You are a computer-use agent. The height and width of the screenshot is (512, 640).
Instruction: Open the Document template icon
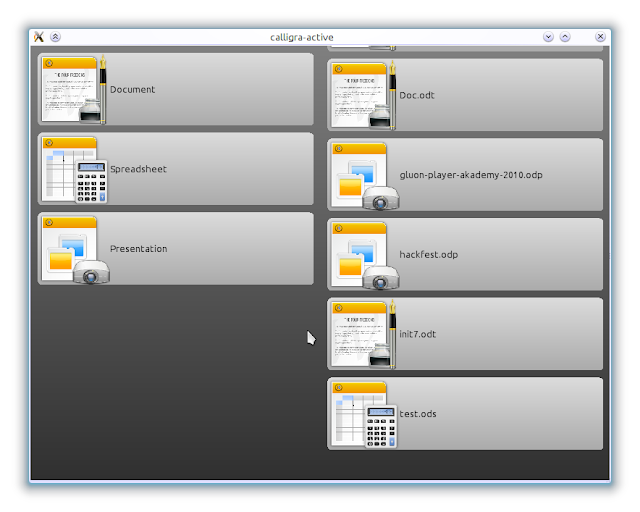74,89
